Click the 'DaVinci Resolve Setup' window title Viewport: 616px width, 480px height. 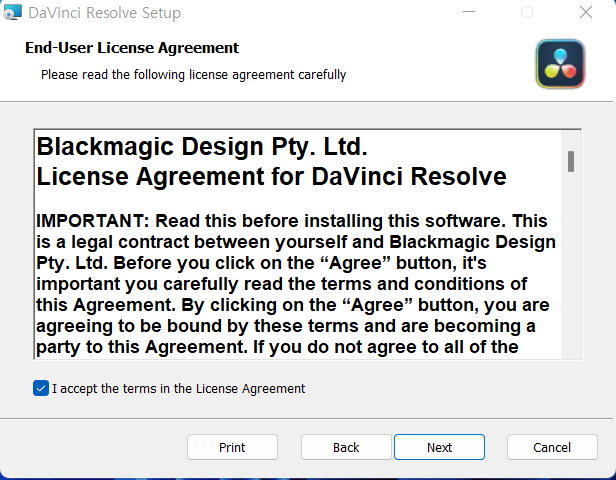pos(104,13)
